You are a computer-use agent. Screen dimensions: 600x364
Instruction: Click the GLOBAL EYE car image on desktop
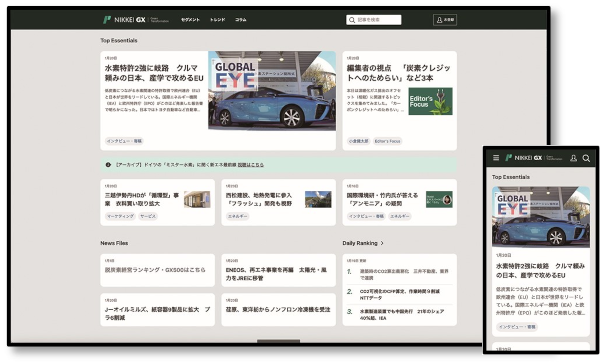[272, 91]
